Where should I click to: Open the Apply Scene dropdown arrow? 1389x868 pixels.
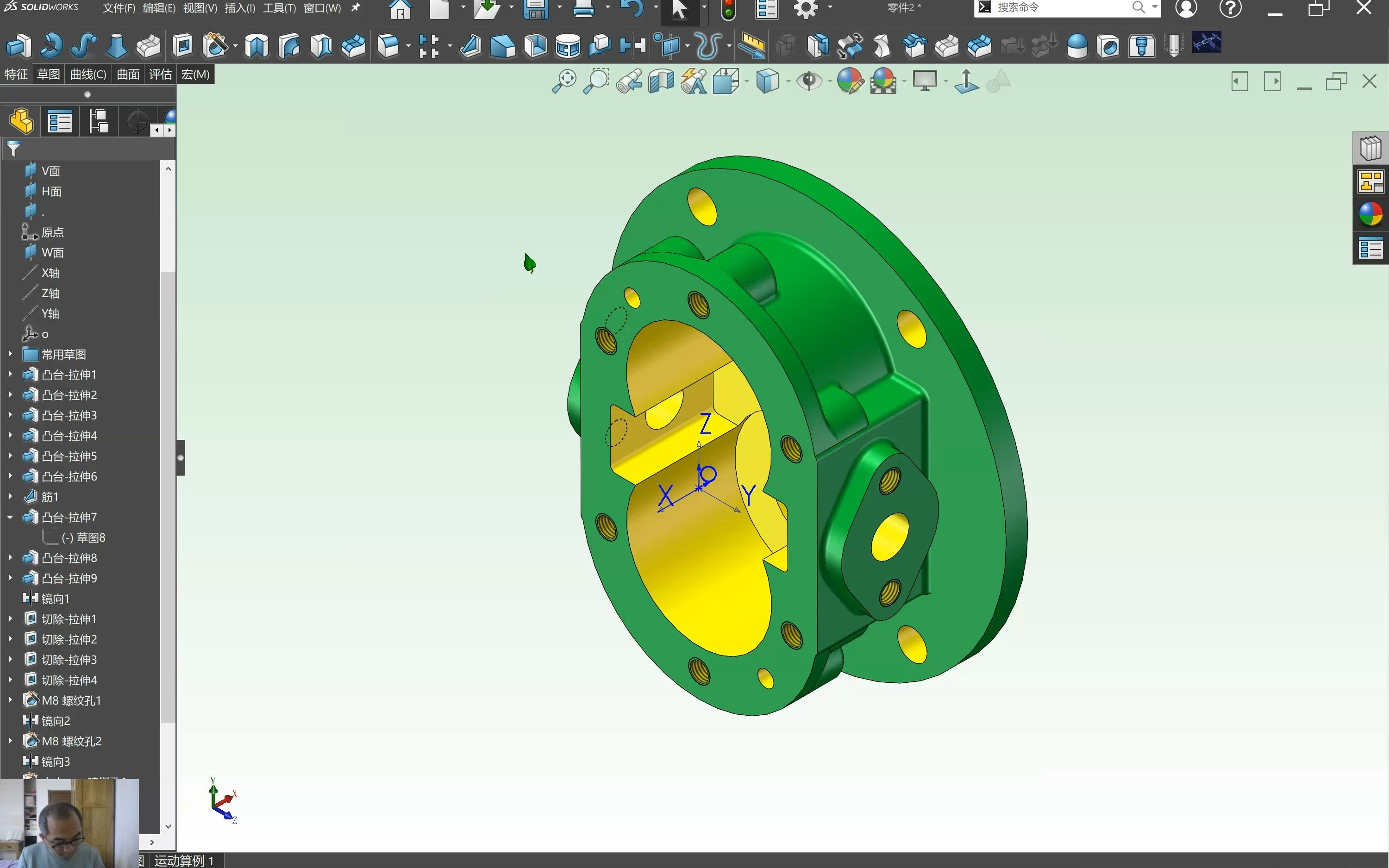pyautogui.click(x=904, y=81)
